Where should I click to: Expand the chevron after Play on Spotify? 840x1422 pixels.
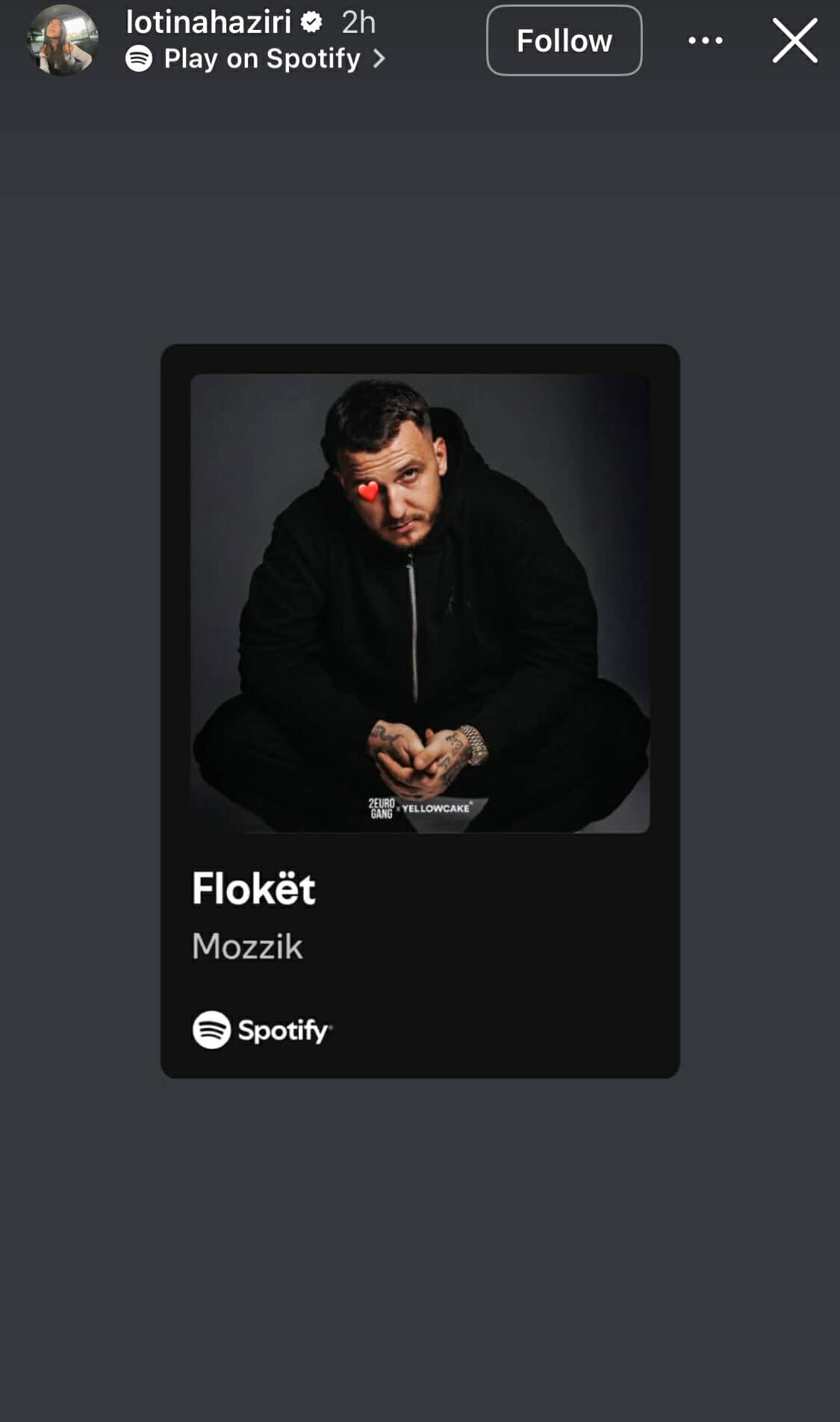pos(379,58)
